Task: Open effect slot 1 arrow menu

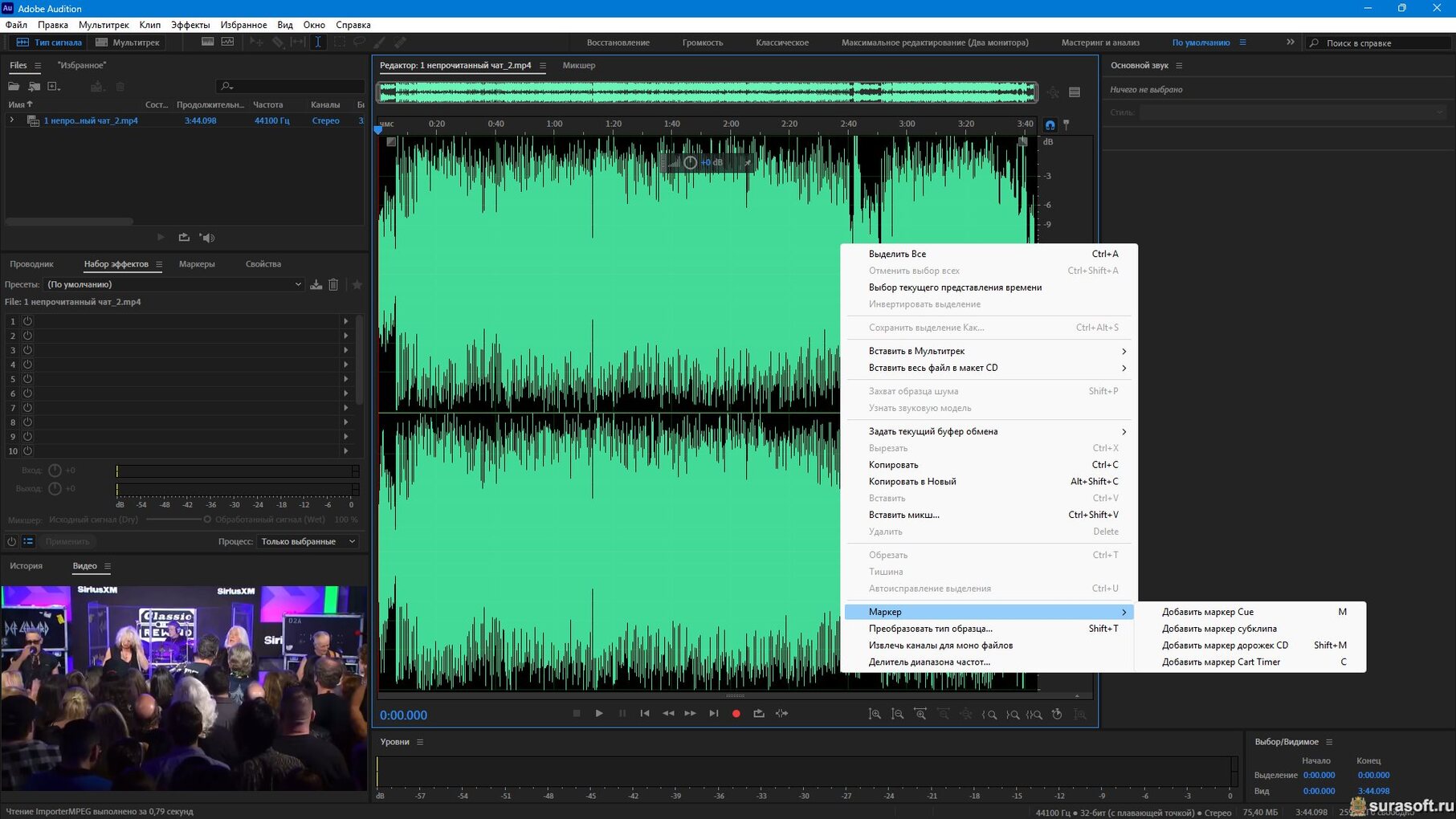Action: tap(346, 321)
